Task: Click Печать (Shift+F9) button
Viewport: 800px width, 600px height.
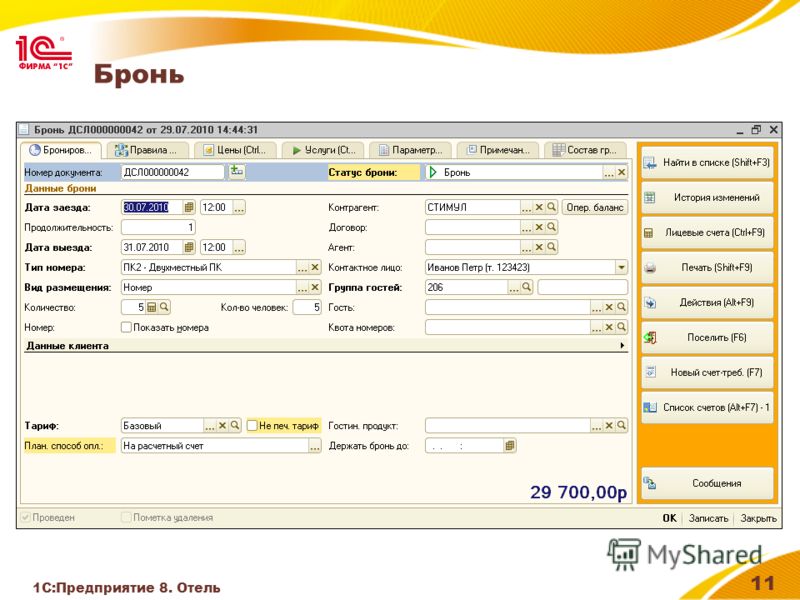Action: tap(707, 267)
